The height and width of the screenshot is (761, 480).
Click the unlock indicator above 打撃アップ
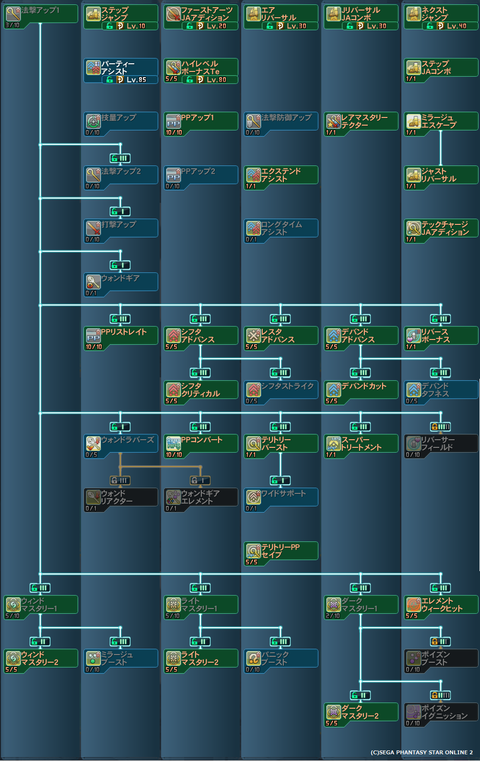point(120,212)
